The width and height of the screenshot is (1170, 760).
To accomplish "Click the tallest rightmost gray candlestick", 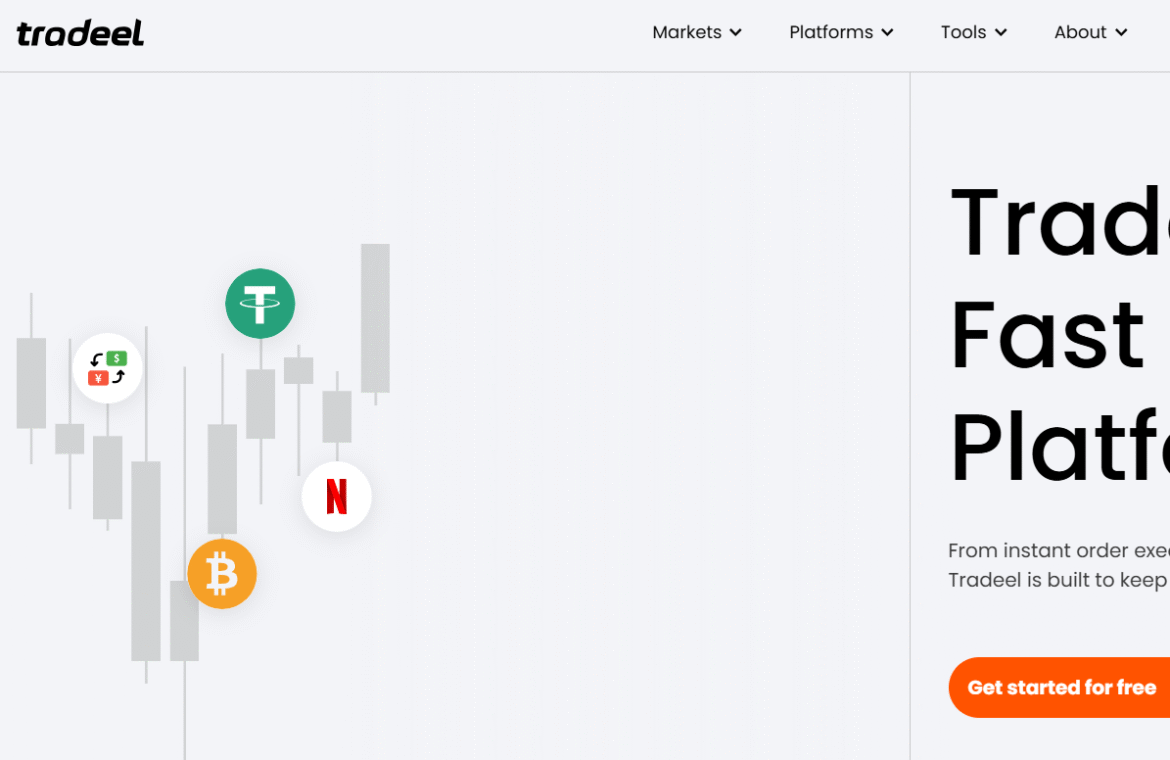I will click(x=375, y=318).
